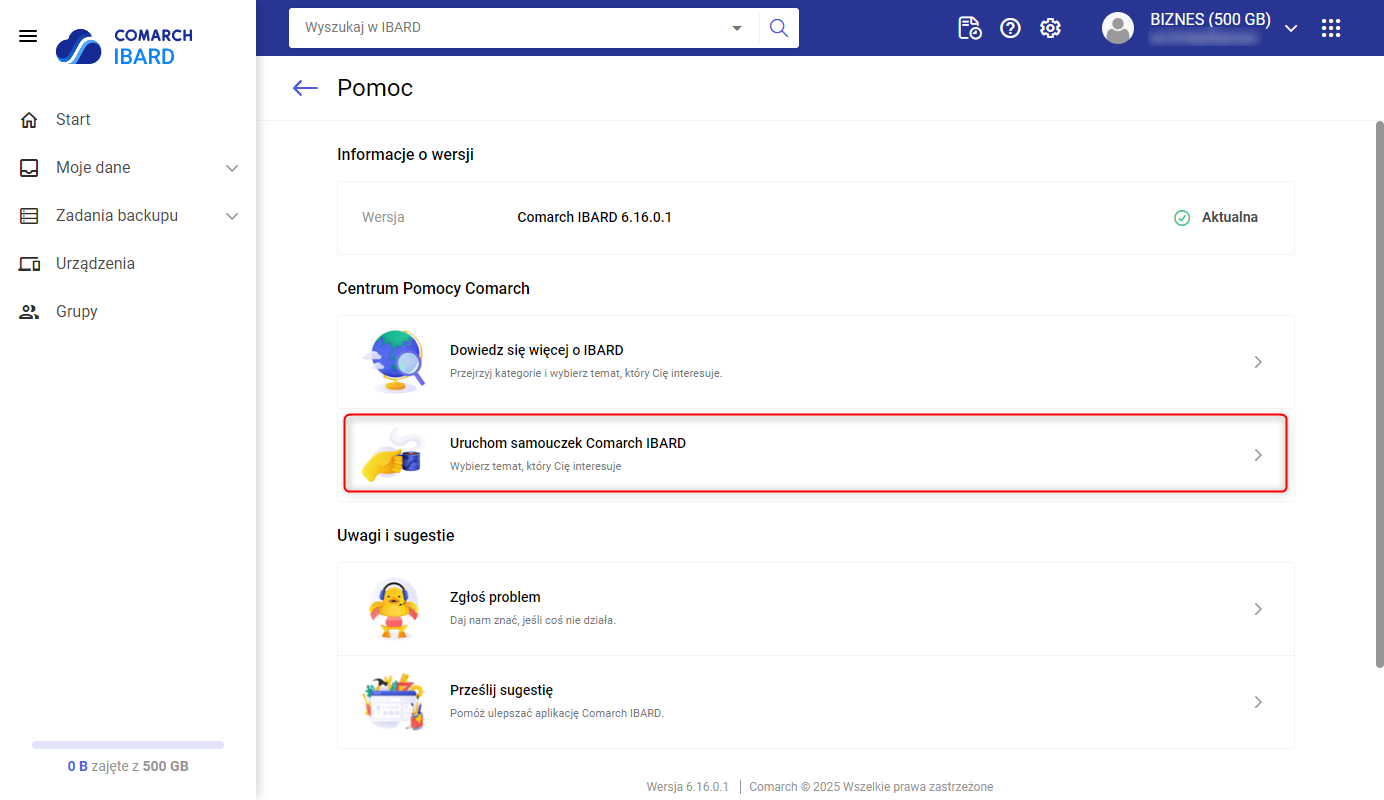Click the 0 B zajęte z 500 GB text

pyautogui.click(x=128, y=766)
